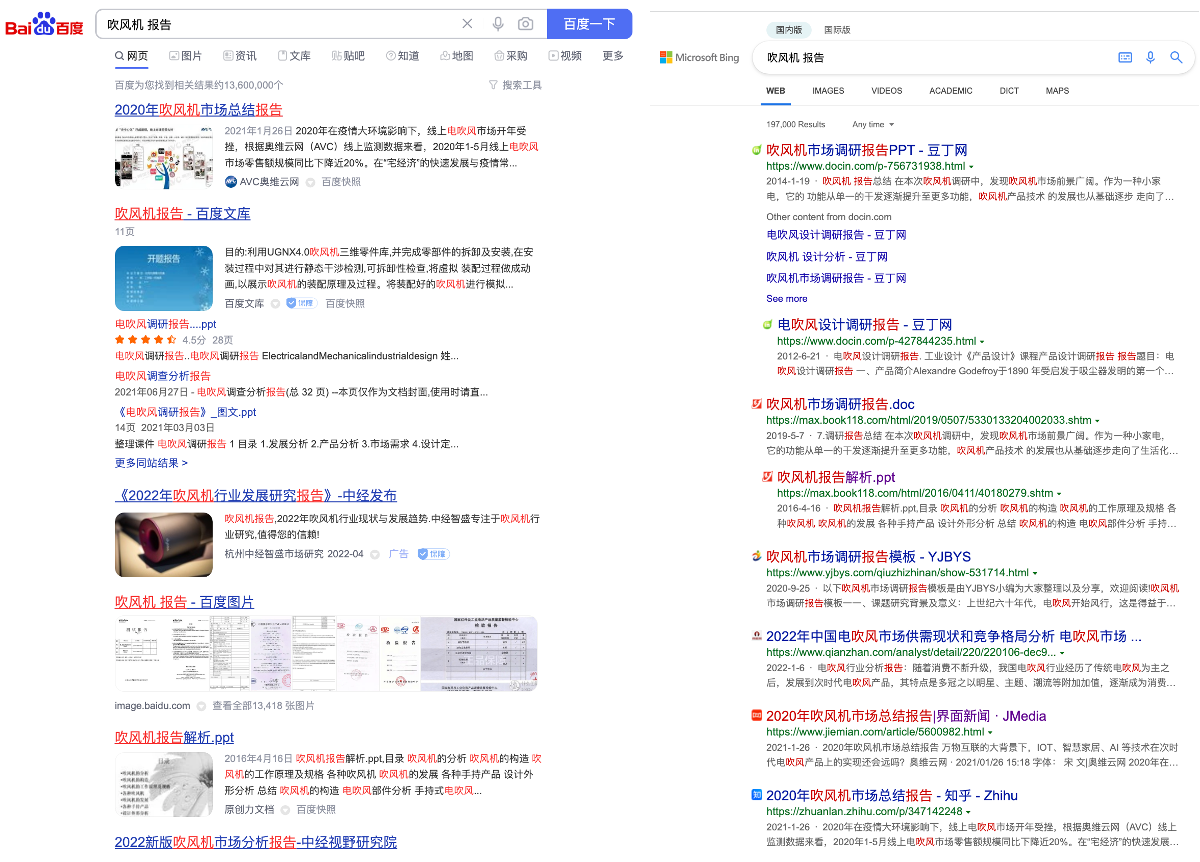Open Bing Any time filter dropdown
1200x862 pixels.
872,125
